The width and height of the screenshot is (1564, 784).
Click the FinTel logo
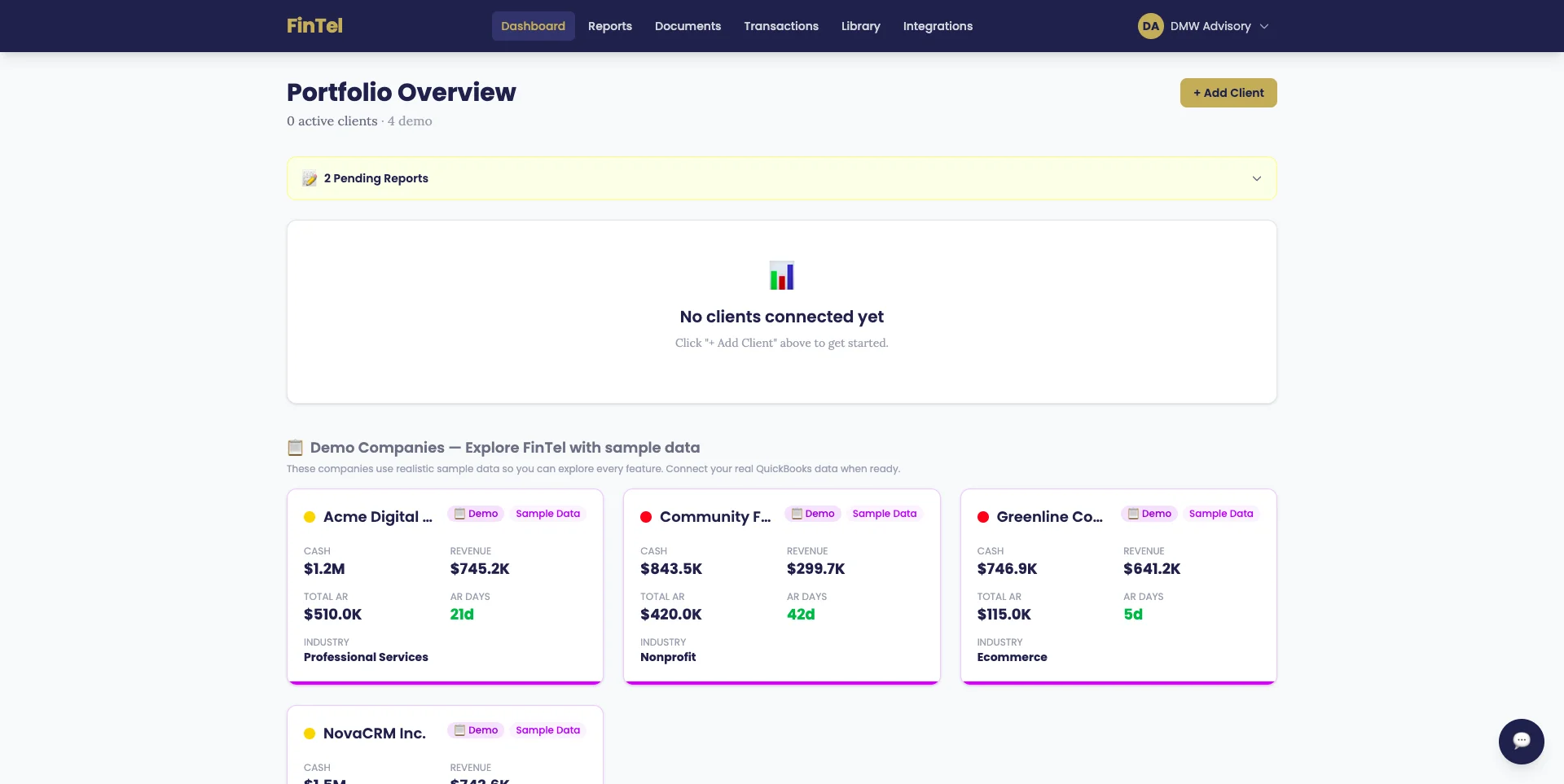pyautogui.click(x=314, y=25)
